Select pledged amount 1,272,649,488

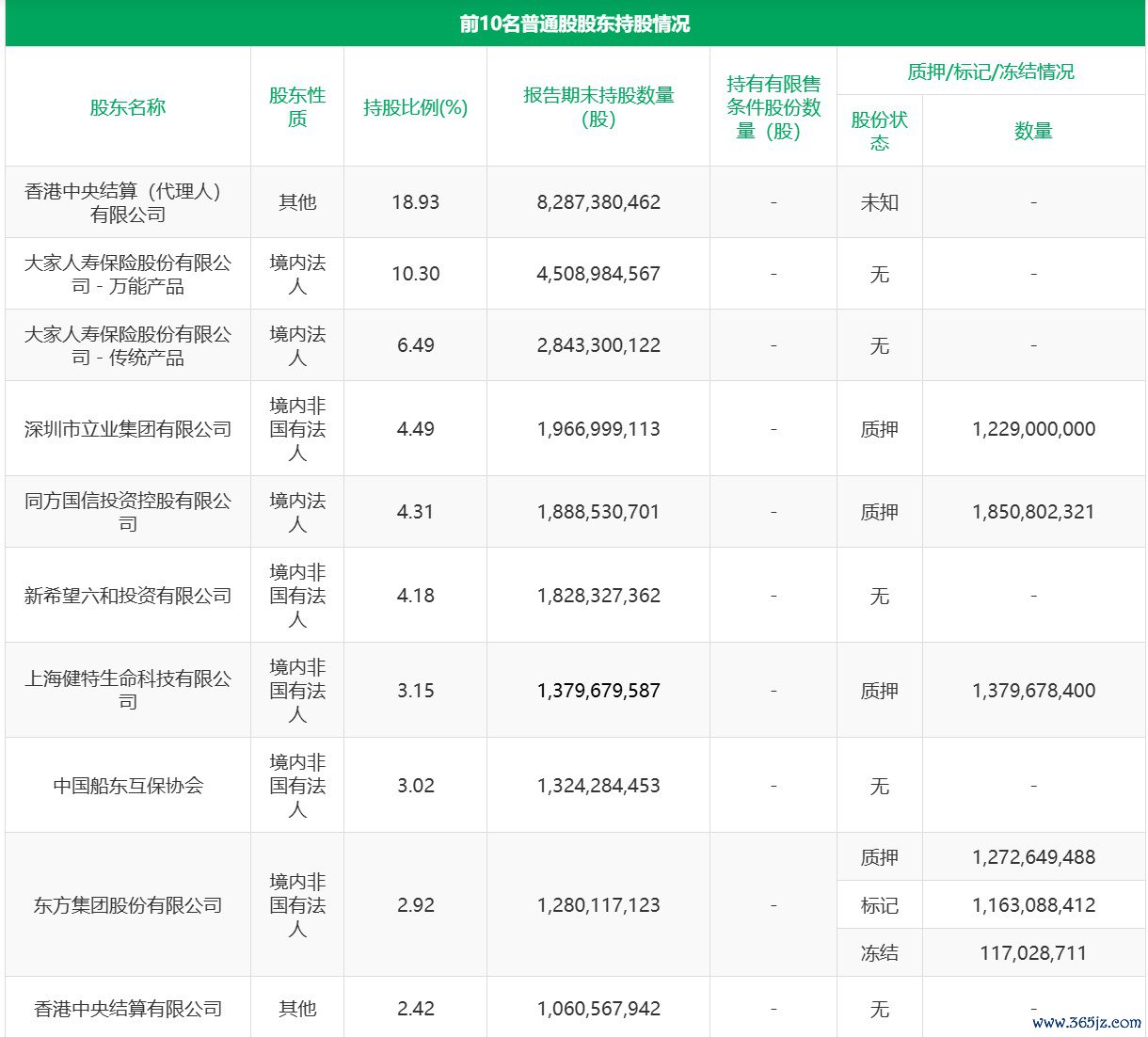tap(1033, 857)
